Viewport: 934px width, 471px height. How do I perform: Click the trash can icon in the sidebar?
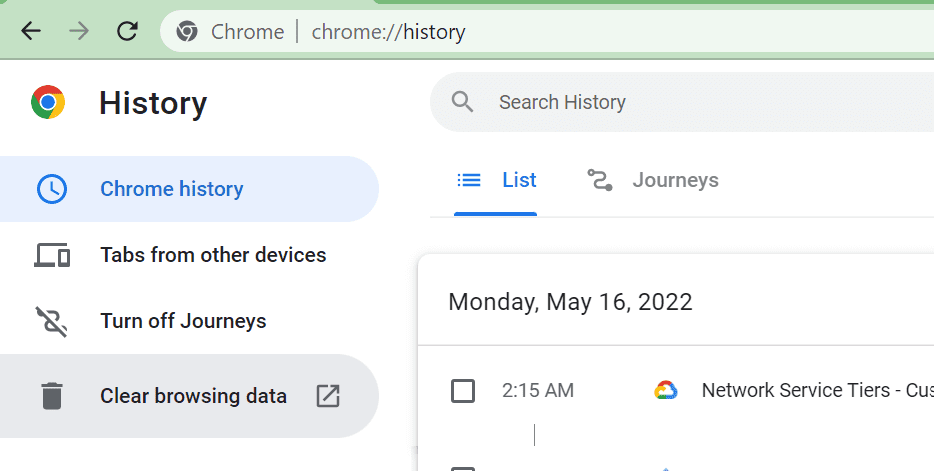pyautogui.click(x=52, y=396)
